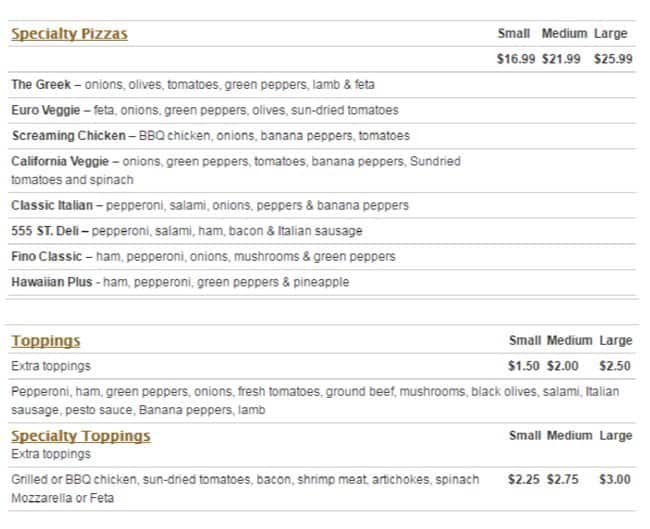
Task: Click the $2.25 small specialty topping price
Action: pyautogui.click(x=524, y=480)
